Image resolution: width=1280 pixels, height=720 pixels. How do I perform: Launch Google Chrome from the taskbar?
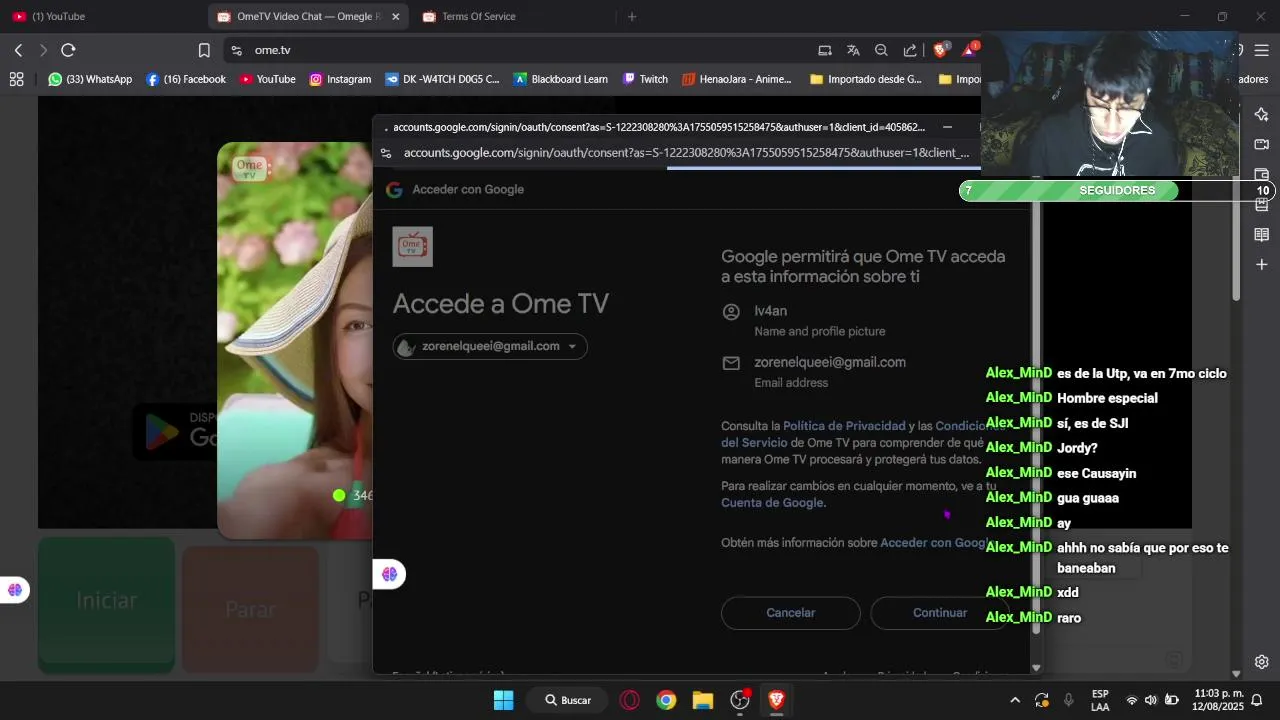click(x=666, y=700)
